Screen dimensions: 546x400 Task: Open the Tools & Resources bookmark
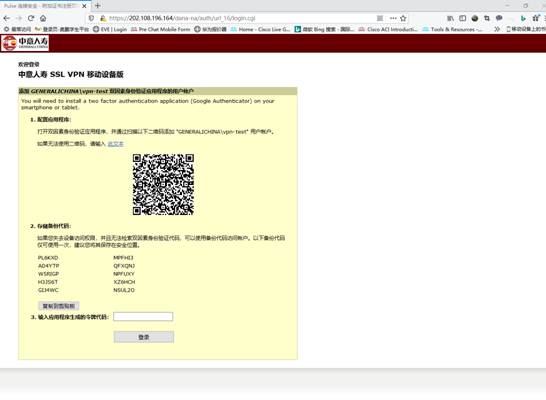452,29
